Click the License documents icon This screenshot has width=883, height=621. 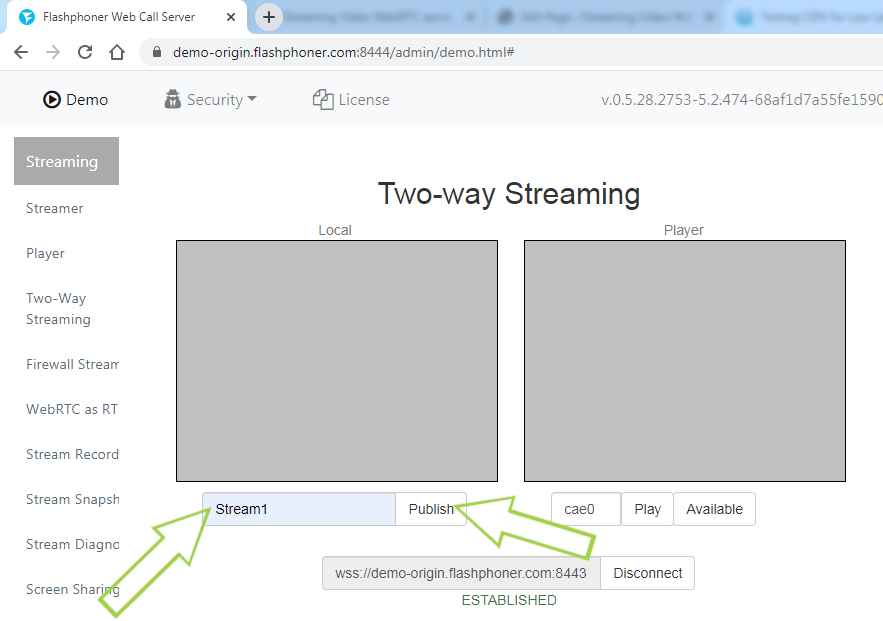[x=323, y=100]
